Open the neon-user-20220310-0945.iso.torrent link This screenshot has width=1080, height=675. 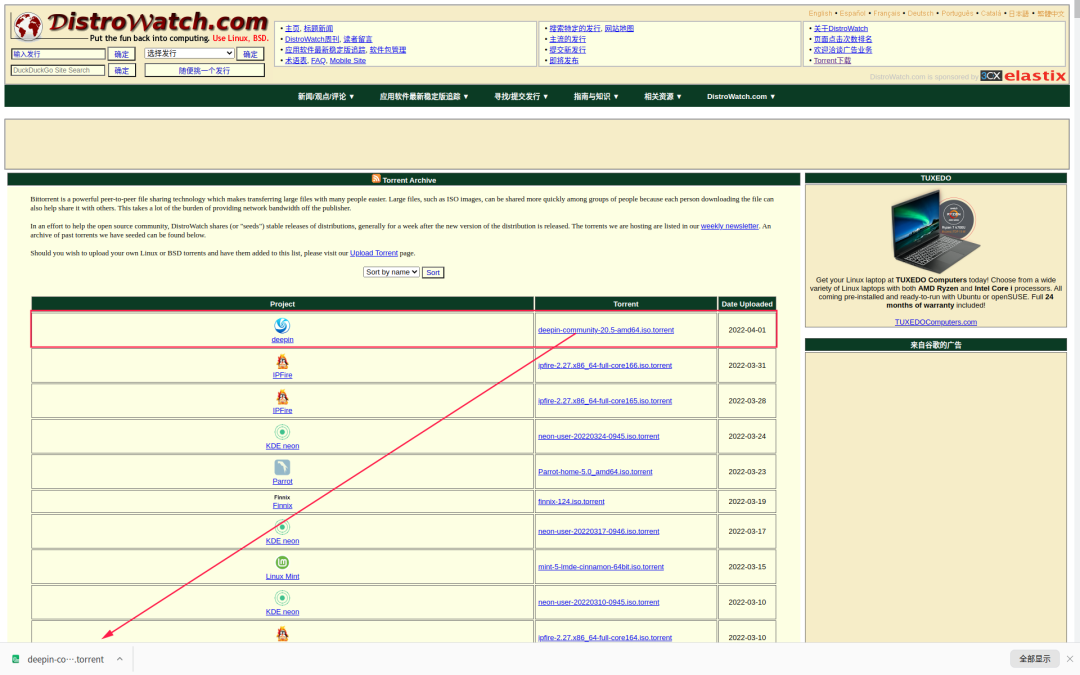[599, 602]
